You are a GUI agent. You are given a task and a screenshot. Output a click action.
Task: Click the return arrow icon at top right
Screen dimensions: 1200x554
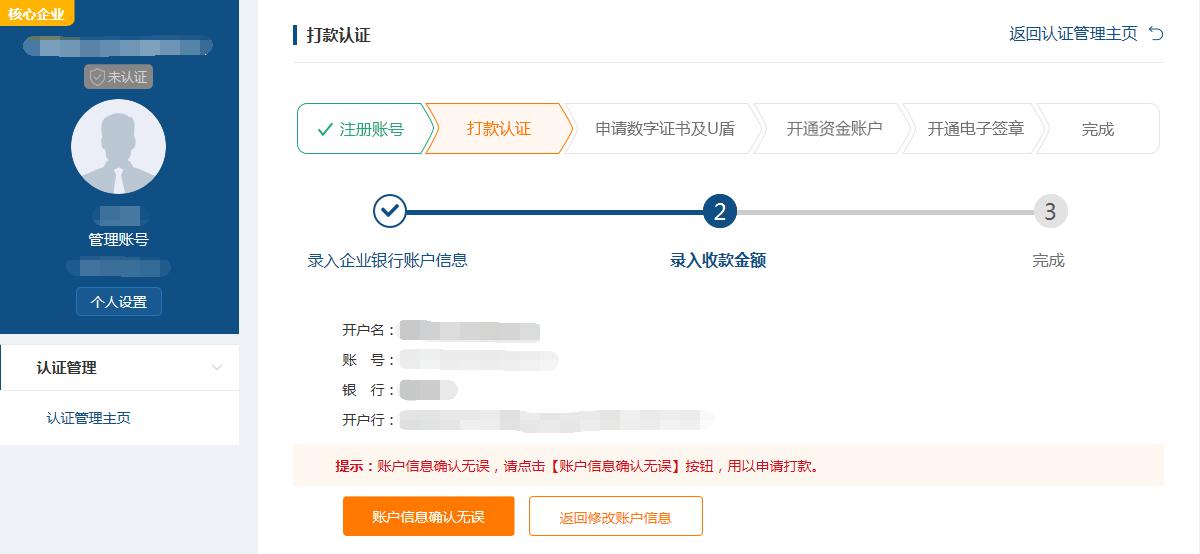[x=1156, y=34]
